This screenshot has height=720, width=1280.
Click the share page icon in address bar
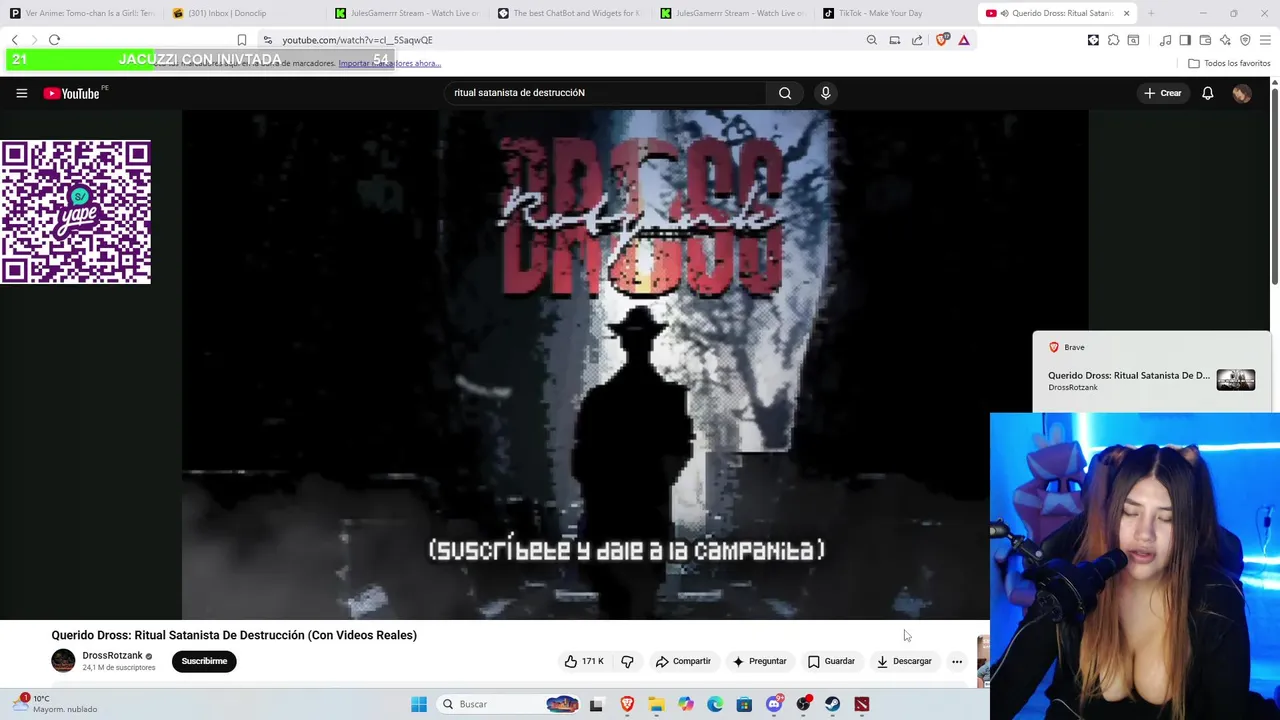917,40
